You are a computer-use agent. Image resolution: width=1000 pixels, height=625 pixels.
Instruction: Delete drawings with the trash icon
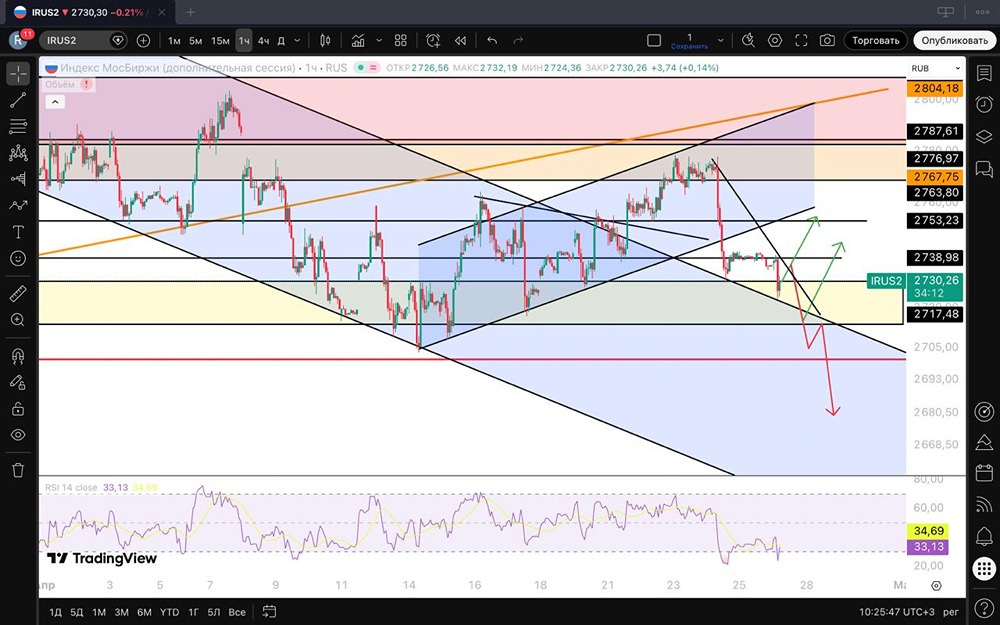(18, 471)
